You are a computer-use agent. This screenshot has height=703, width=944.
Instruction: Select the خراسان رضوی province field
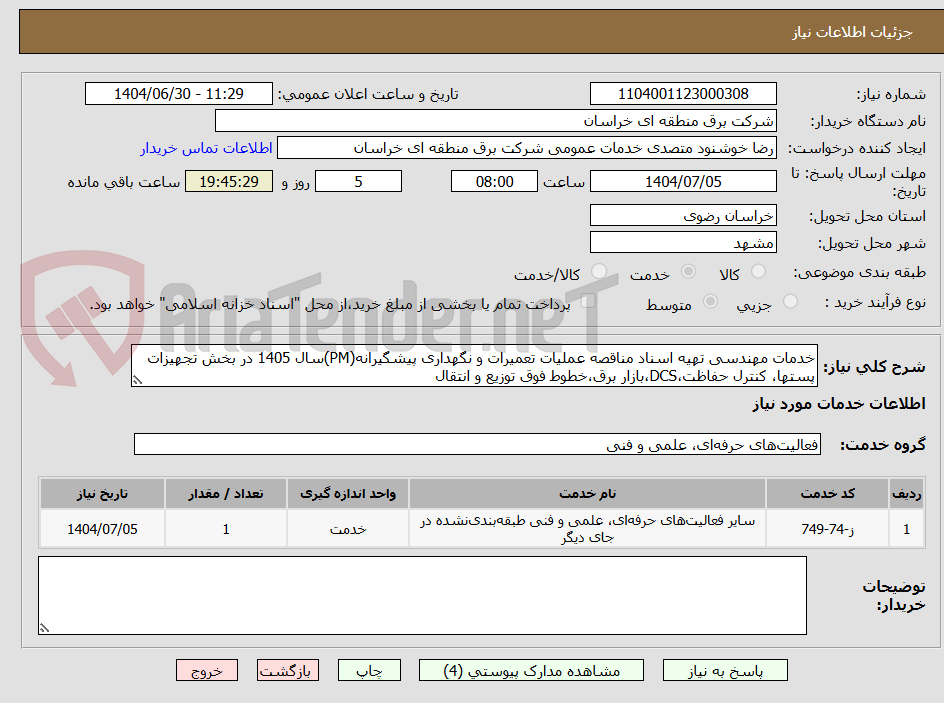click(x=683, y=214)
